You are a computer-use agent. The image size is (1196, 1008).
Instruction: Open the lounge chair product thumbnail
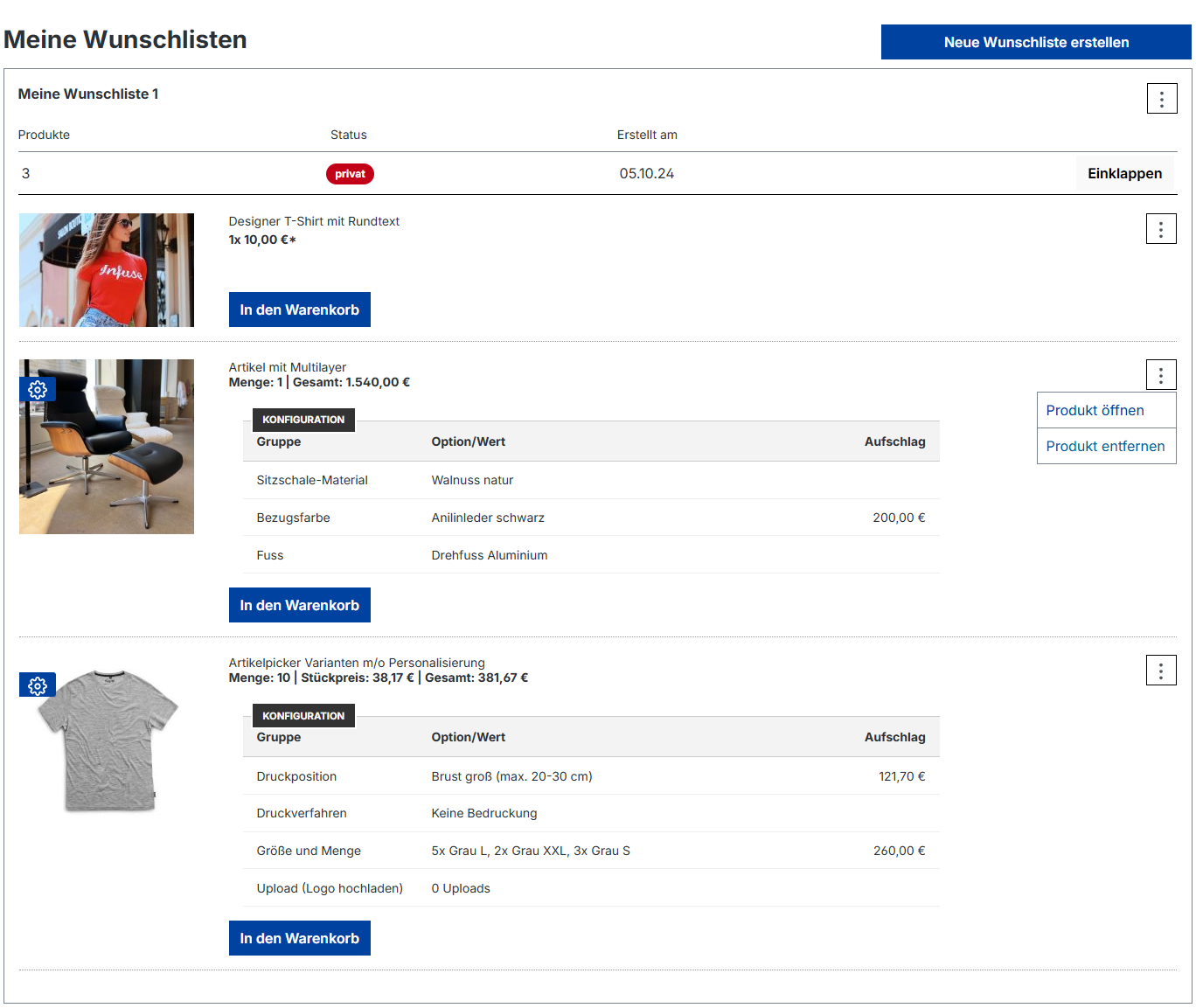pyautogui.click(x=107, y=447)
